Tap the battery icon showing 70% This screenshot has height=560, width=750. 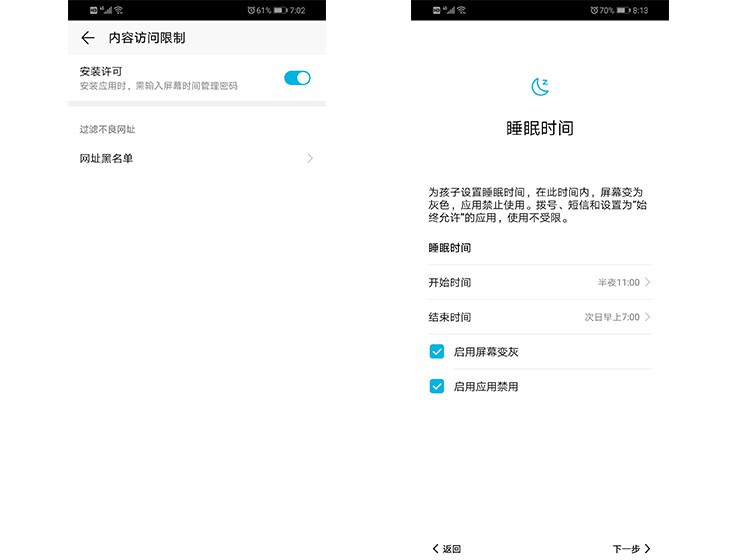[x=623, y=10]
